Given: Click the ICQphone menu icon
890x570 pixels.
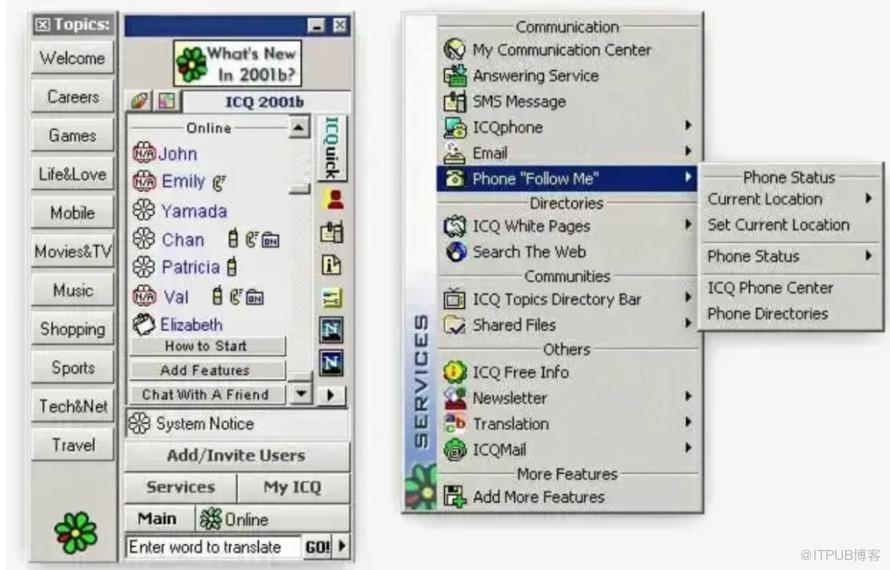Looking at the screenshot, I should [x=455, y=127].
